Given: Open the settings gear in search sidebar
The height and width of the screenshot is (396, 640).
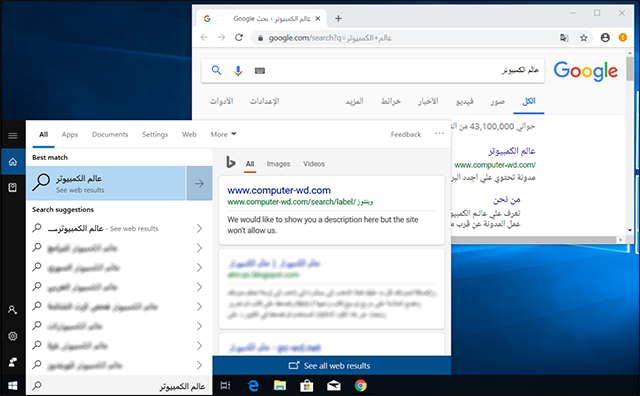Looking at the screenshot, I should [x=13, y=336].
